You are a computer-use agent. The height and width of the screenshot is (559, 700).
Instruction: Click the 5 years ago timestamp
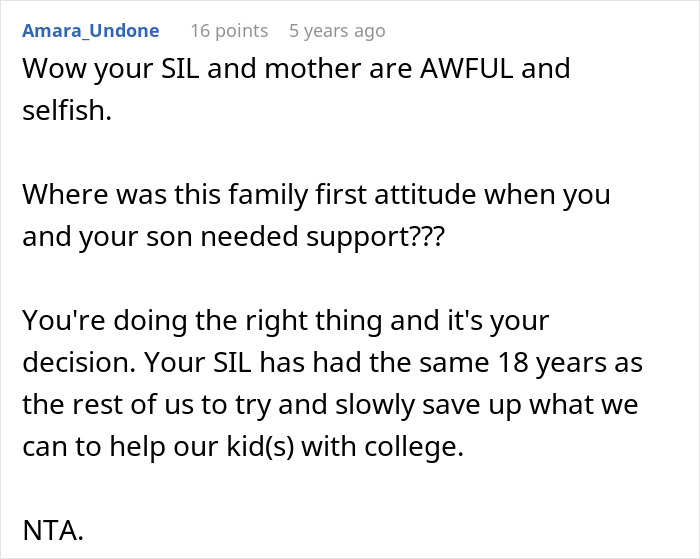tap(337, 31)
